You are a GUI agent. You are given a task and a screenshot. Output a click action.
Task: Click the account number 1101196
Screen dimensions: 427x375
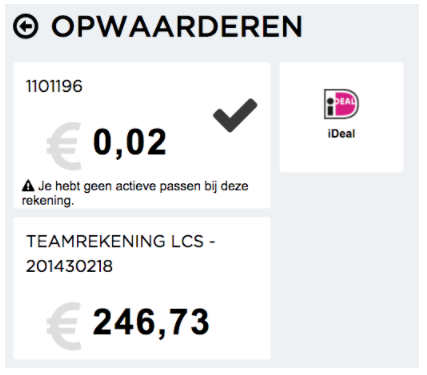54,86
